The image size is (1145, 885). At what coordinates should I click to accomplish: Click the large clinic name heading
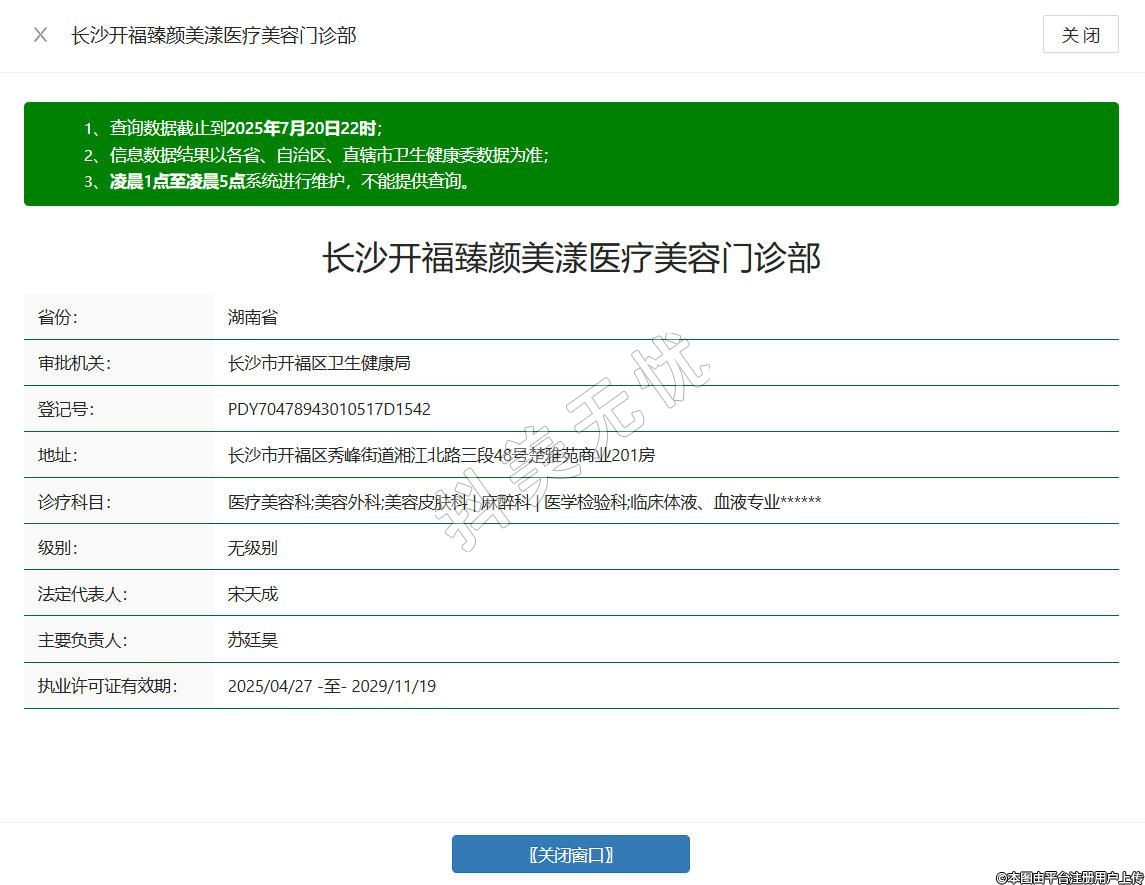tap(571, 258)
